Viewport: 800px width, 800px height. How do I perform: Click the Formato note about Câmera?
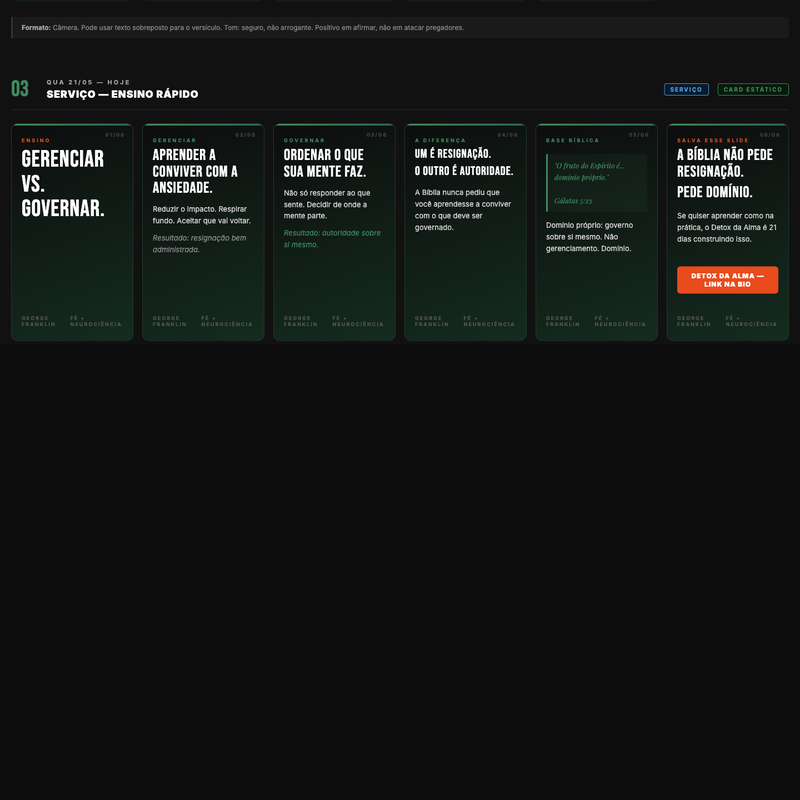pos(400,28)
